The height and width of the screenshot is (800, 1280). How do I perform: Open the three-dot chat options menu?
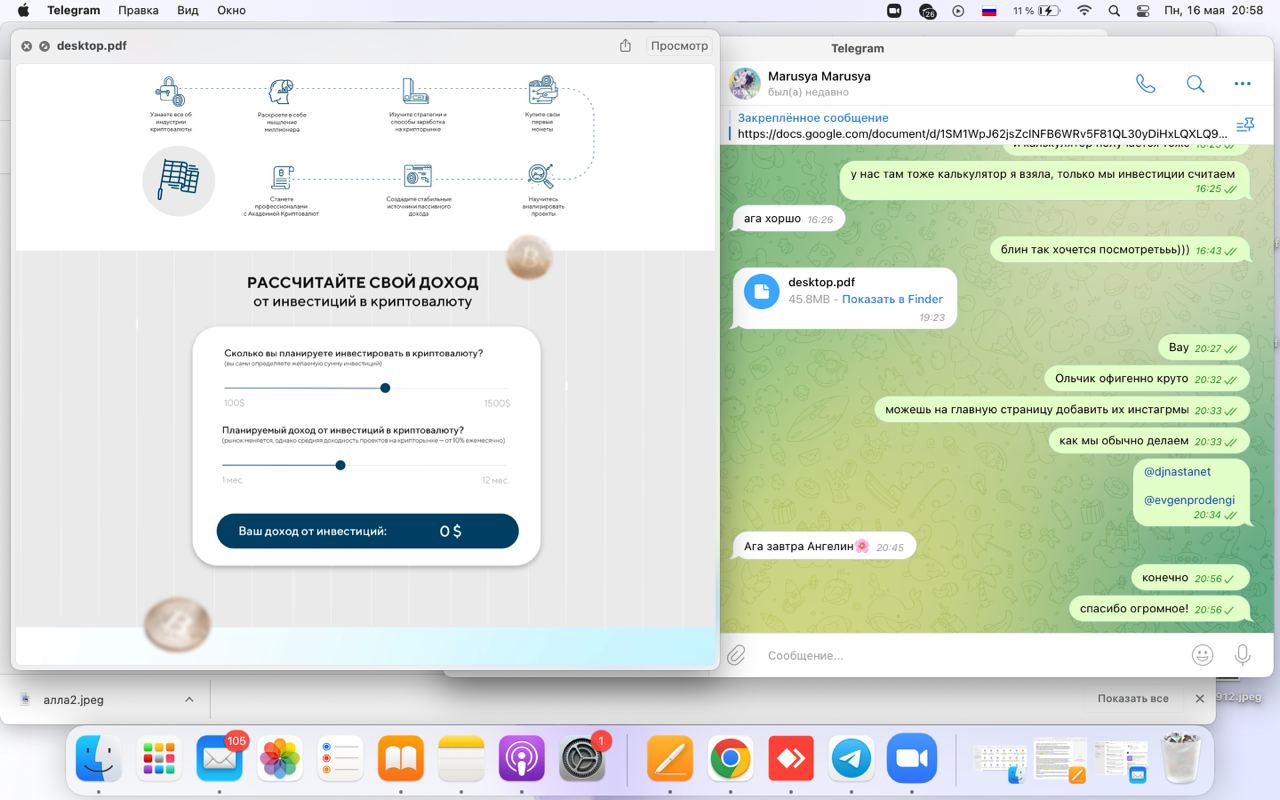click(x=1242, y=84)
